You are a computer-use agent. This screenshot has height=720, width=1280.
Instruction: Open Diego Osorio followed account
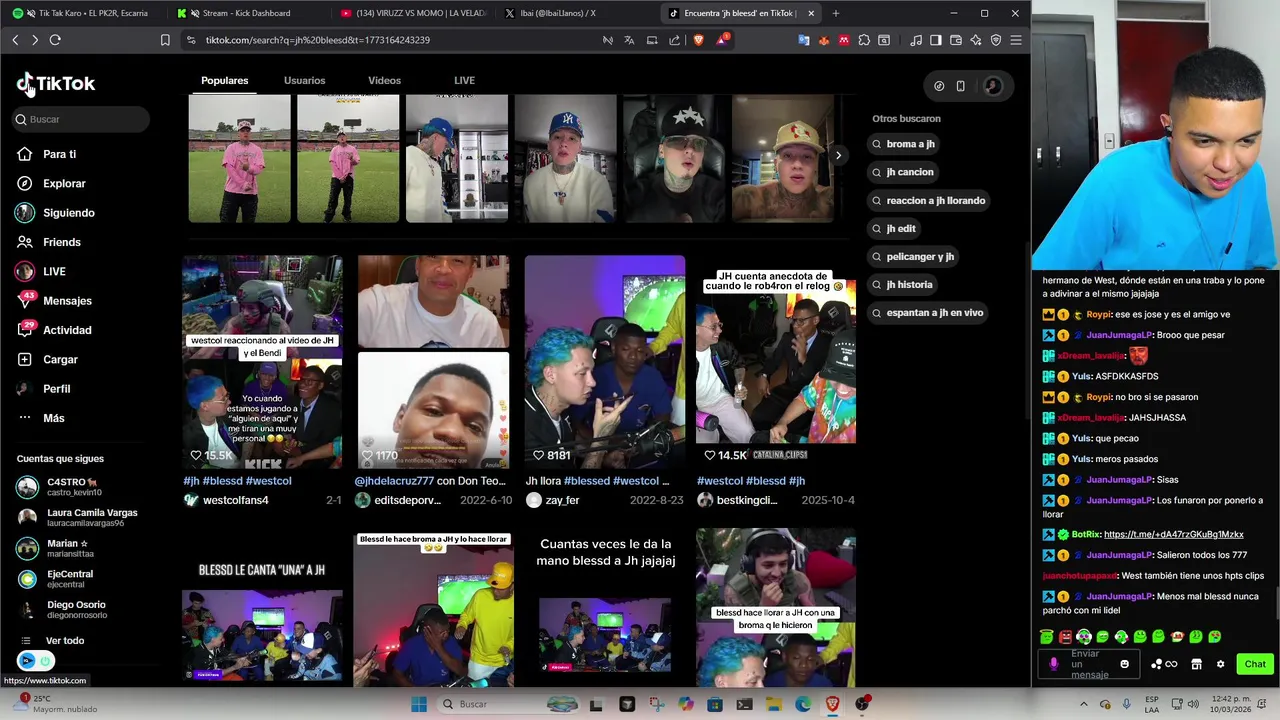62,610
